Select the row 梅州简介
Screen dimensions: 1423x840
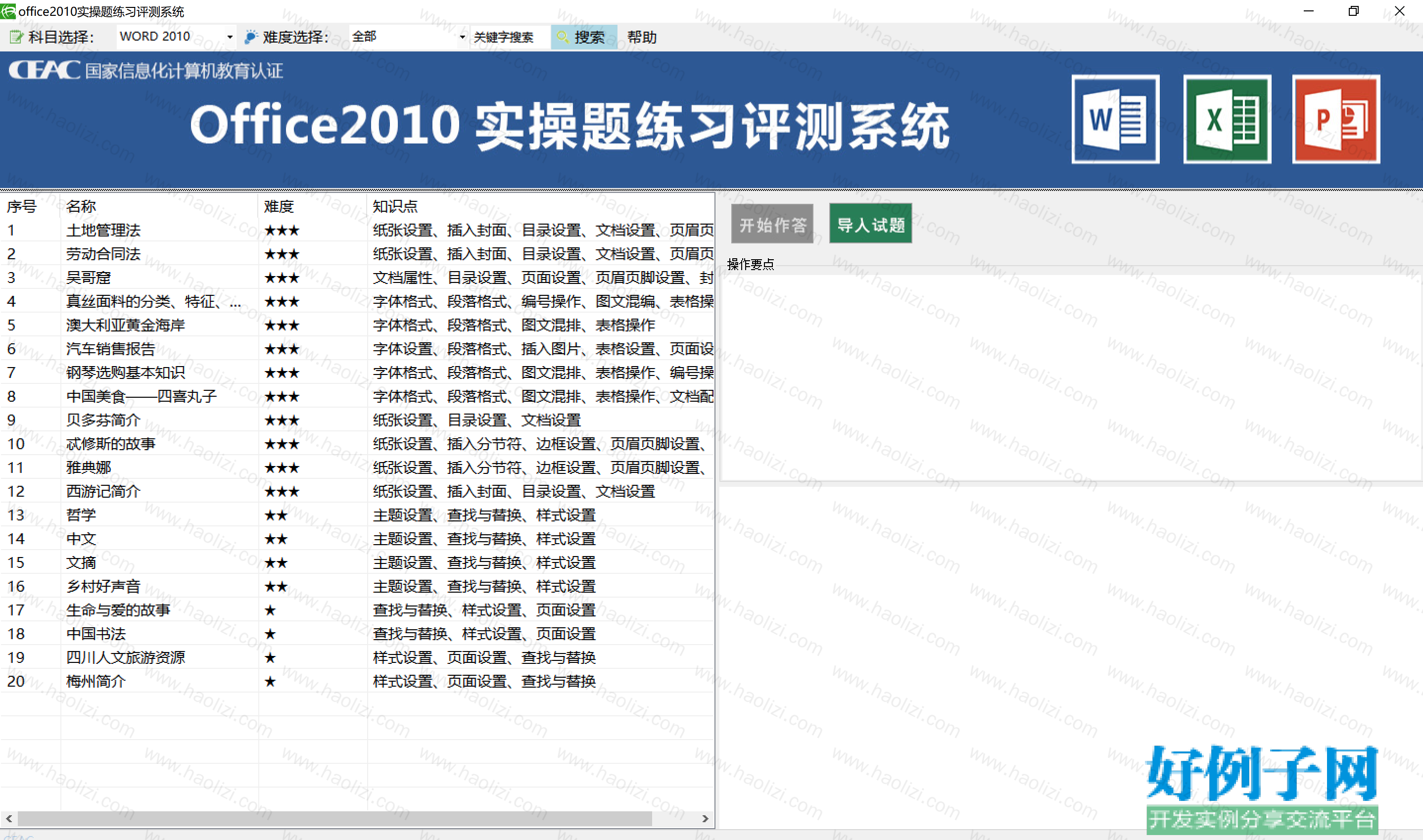(357, 682)
